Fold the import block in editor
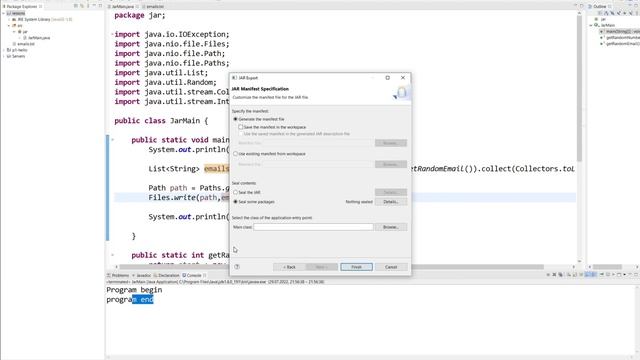 [112, 34]
